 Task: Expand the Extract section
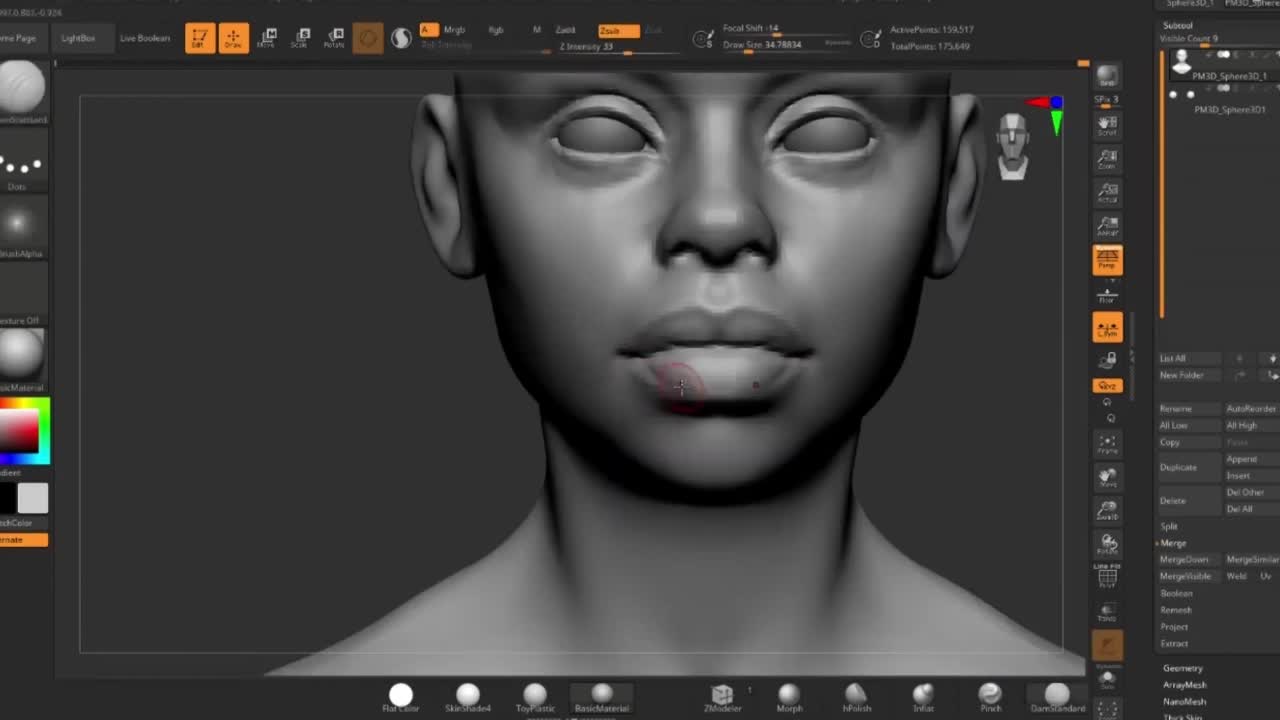coord(1174,644)
